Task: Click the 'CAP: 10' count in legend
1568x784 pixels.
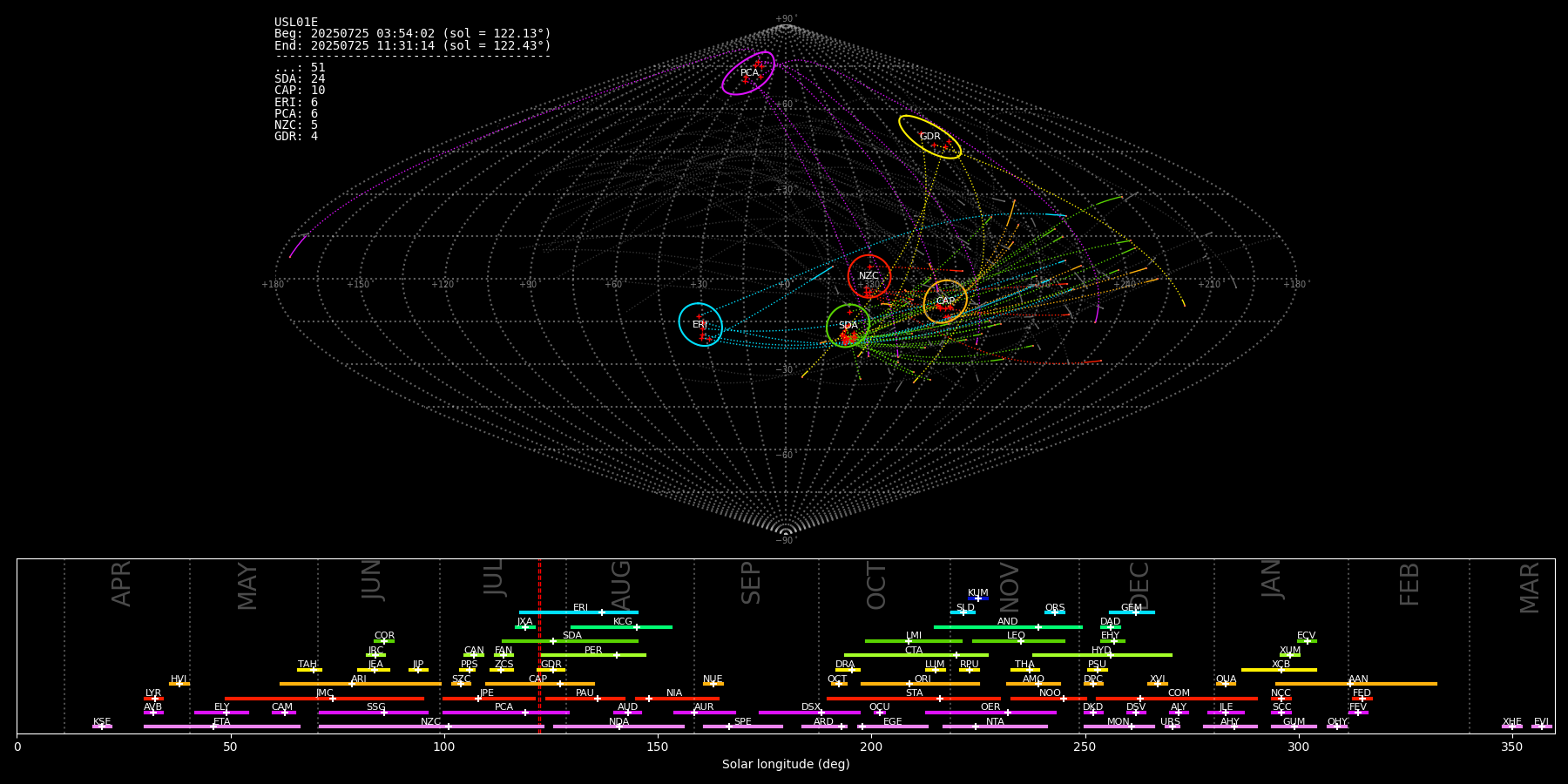Action: point(300,91)
